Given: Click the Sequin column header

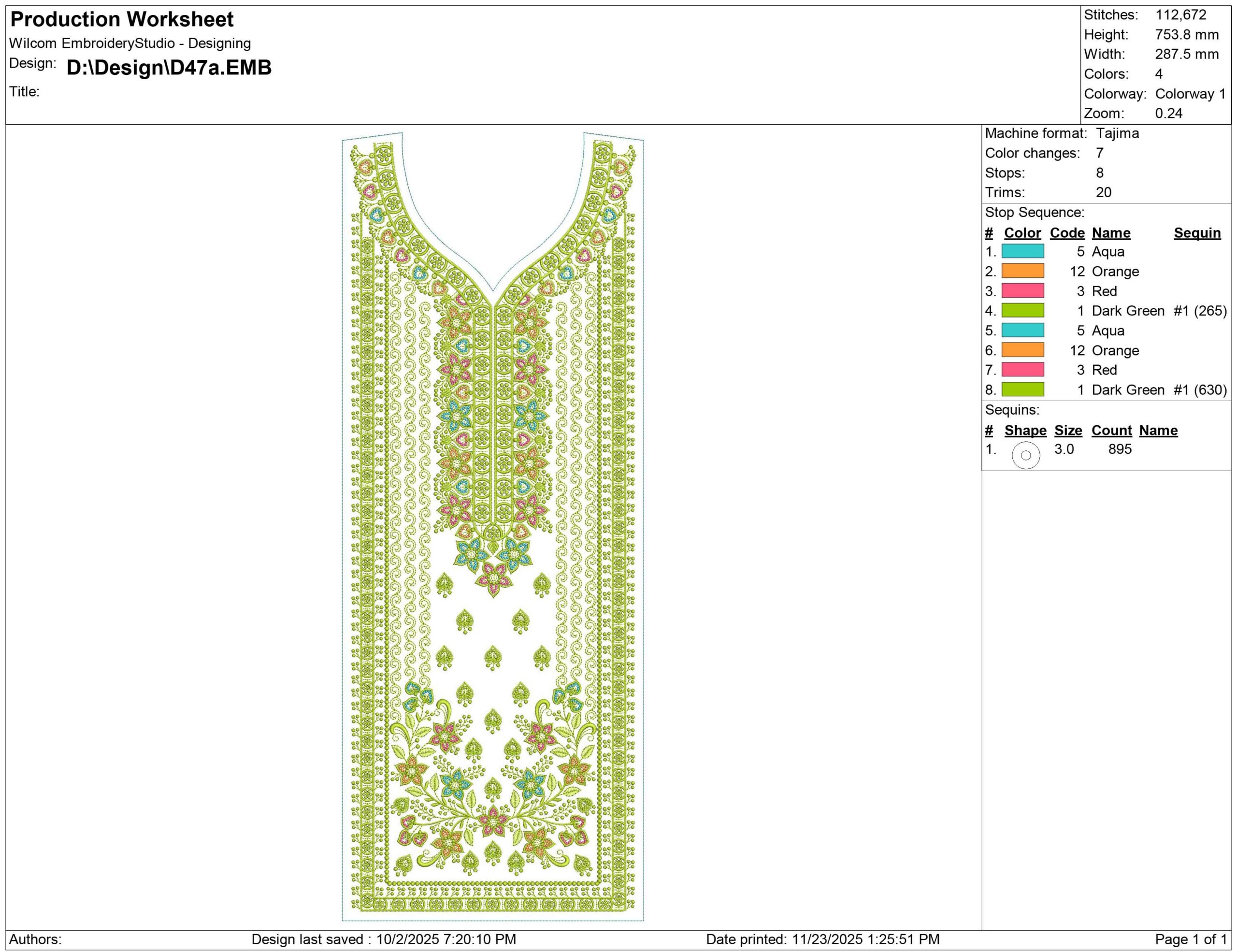Looking at the screenshot, I should pos(1197,233).
